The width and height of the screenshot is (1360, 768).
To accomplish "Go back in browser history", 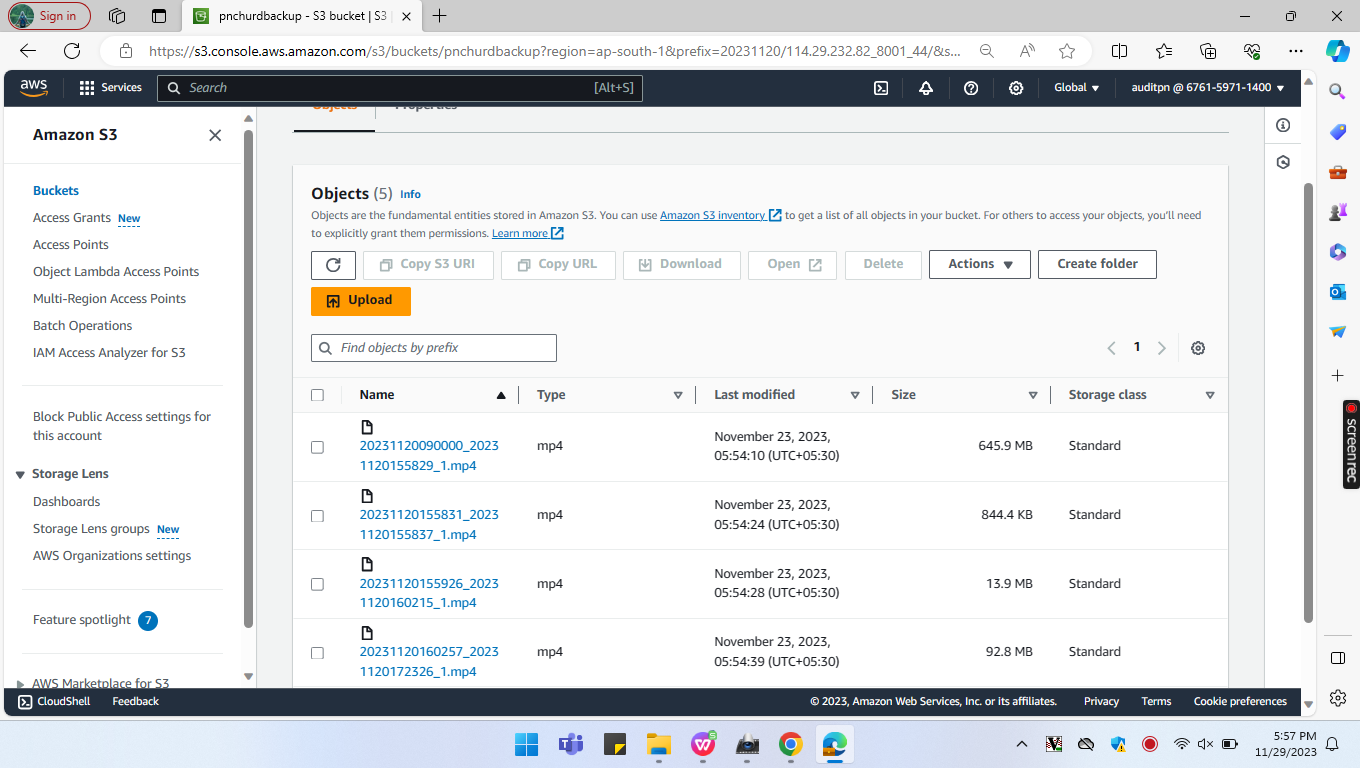I will tap(28, 51).
